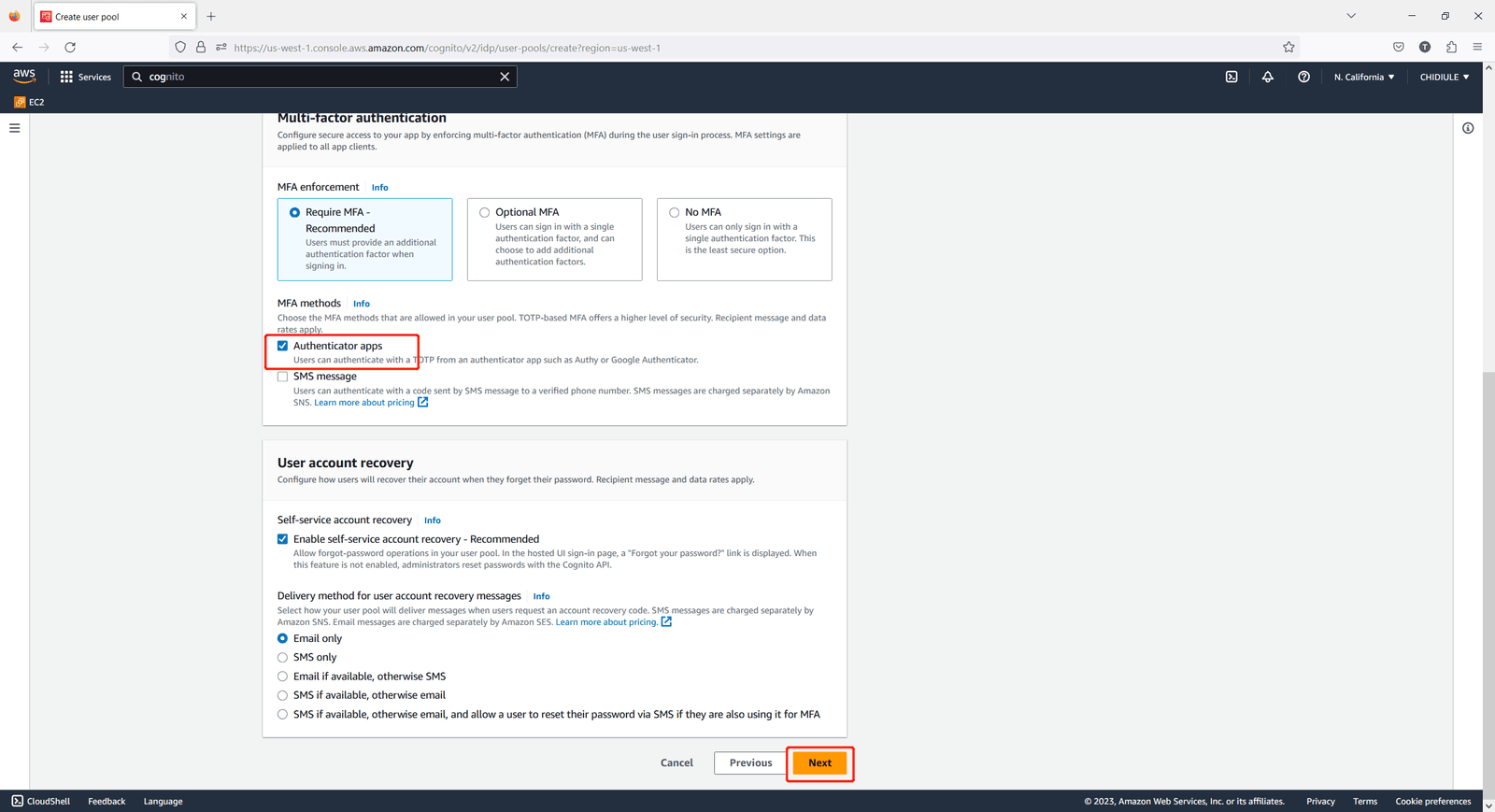Image resolution: width=1495 pixels, height=812 pixels.
Task: Click the browser forward arrow
Action: coord(43,47)
